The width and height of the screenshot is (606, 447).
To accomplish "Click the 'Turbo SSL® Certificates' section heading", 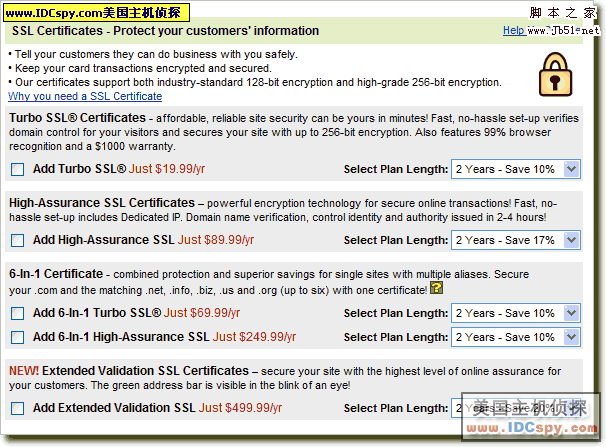I will point(79,119).
